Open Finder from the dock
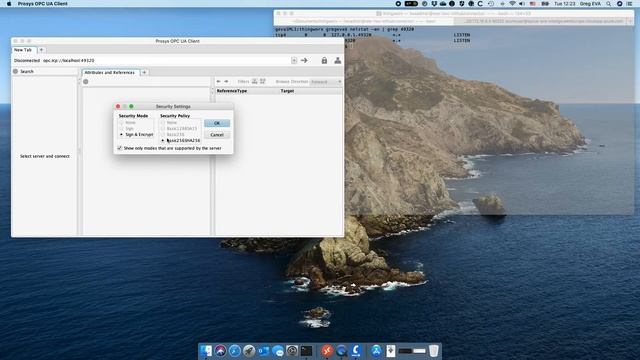Screen dimensions: 640x360 [x=206, y=351]
